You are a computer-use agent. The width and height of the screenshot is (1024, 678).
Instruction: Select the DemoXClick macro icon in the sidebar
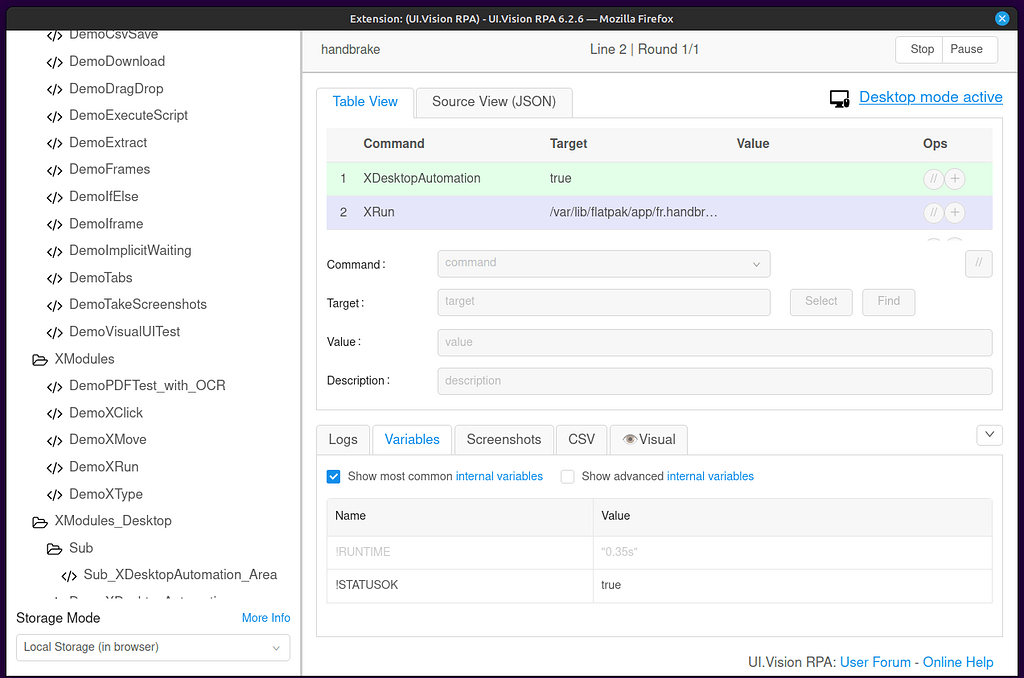click(x=56, y=412)
